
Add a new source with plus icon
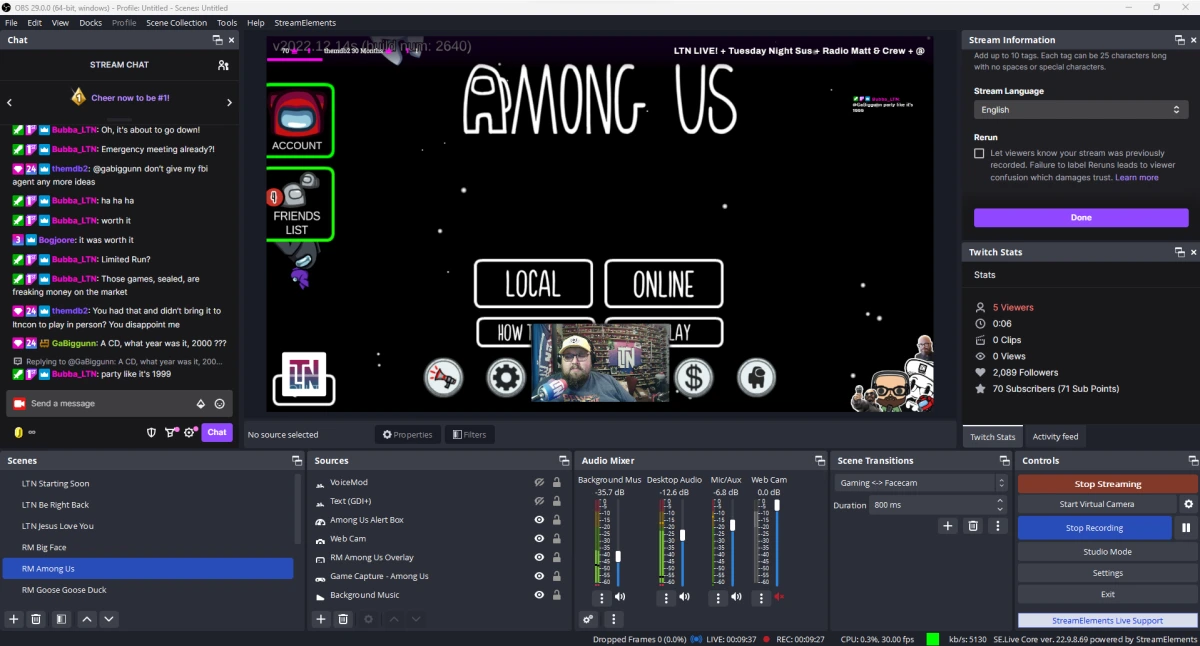(x=321, y=619)
